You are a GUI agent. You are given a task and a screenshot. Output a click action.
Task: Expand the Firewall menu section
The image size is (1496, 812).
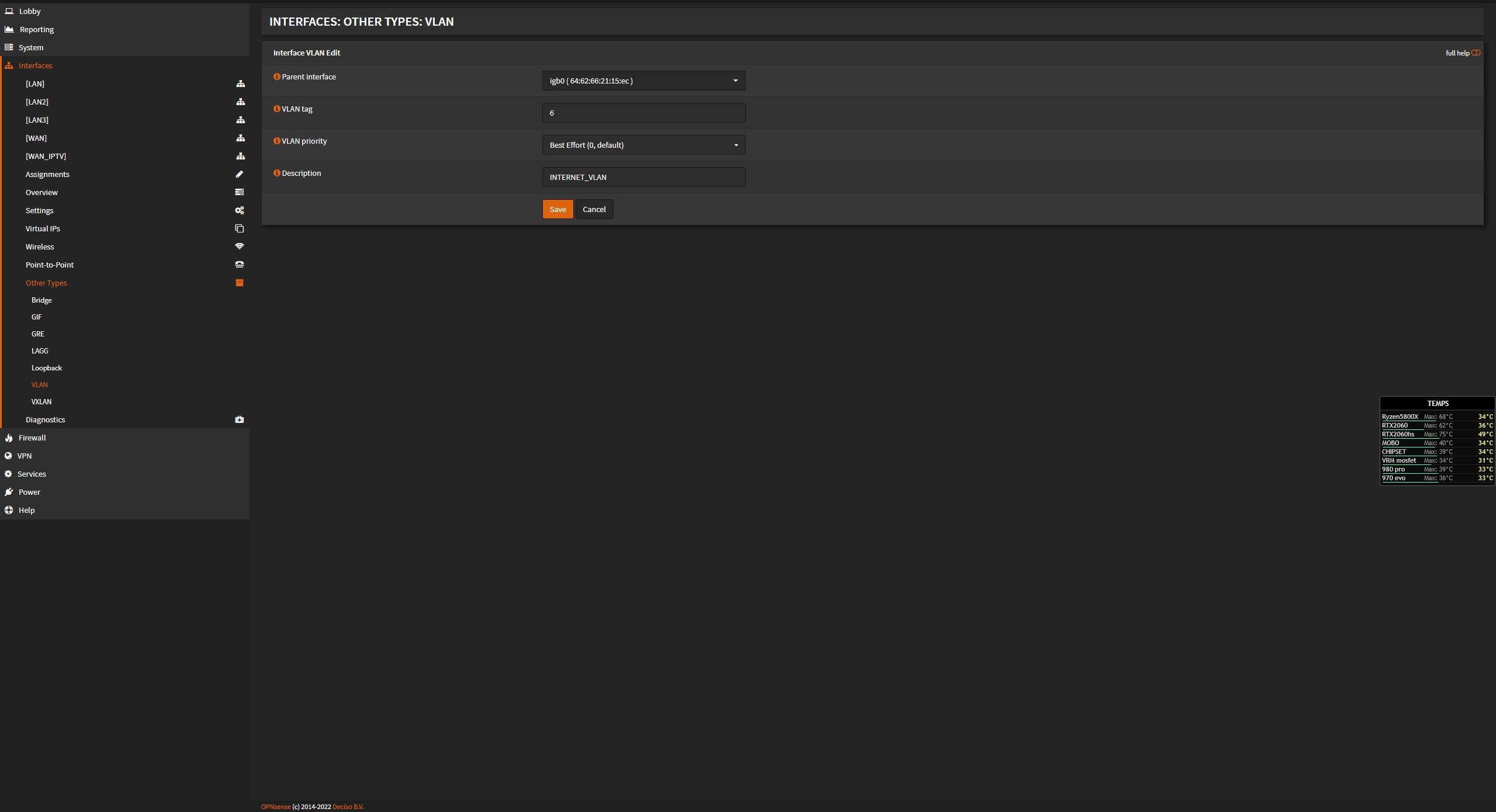(x=32, y=438)
